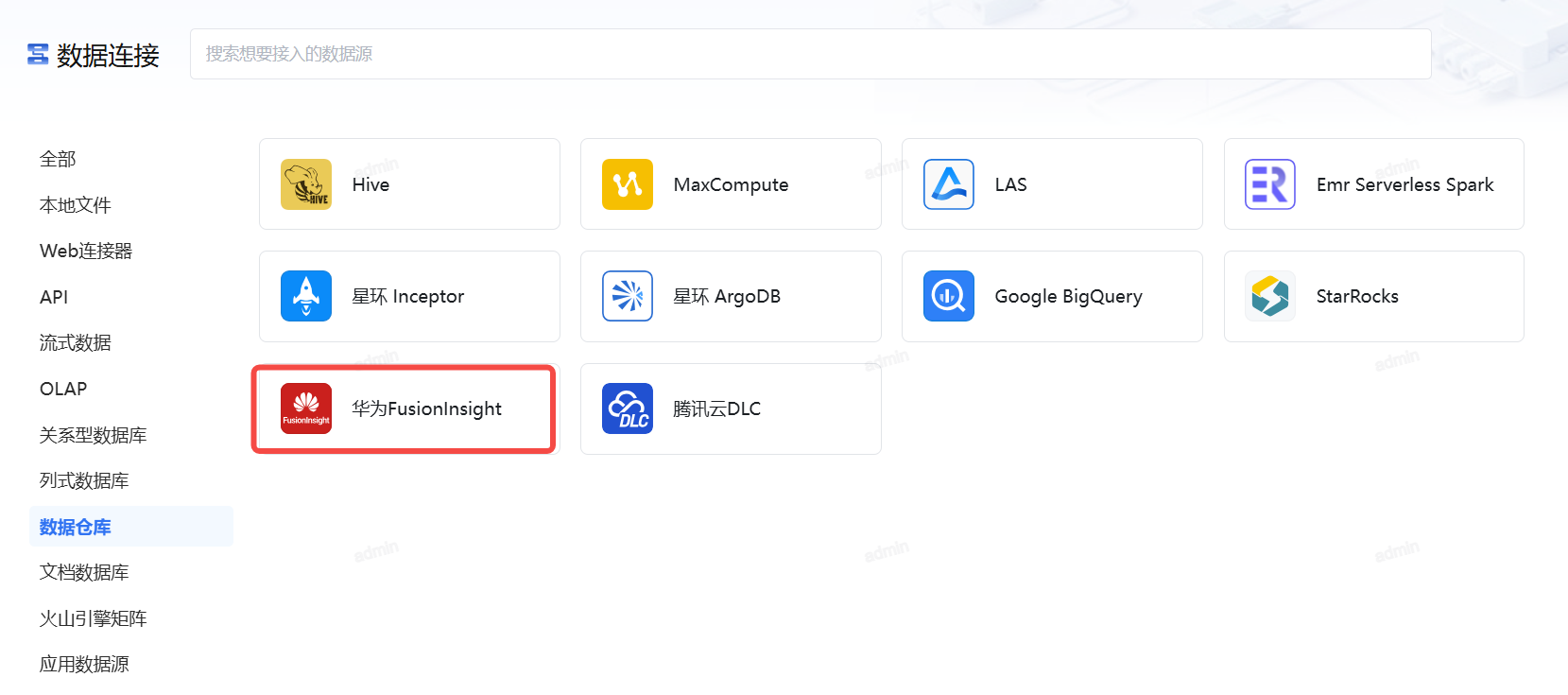
Task: Choose the 腾讯云DLC label
Action: (x=716, y=408)
